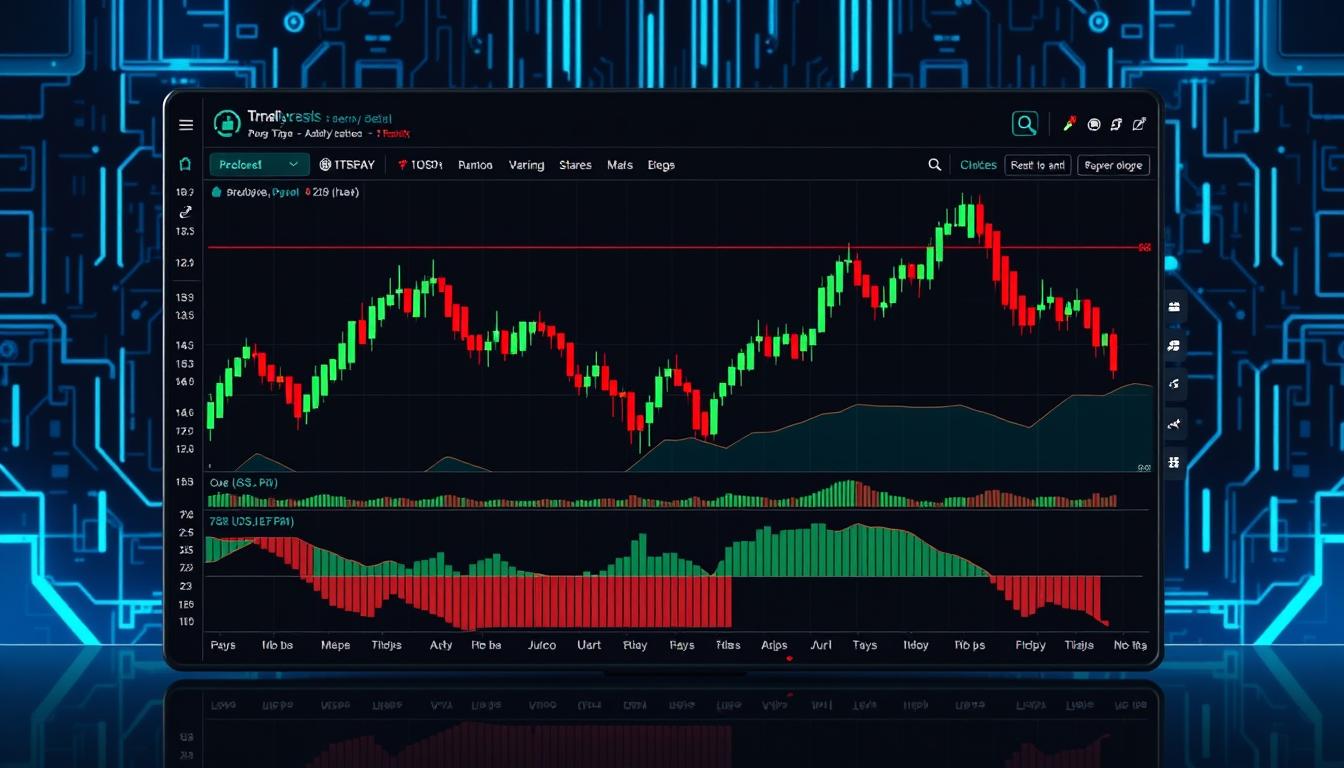Click the diagonal arrow icon in left rail
Viewport: 1344px width, 768px height.
185,212
